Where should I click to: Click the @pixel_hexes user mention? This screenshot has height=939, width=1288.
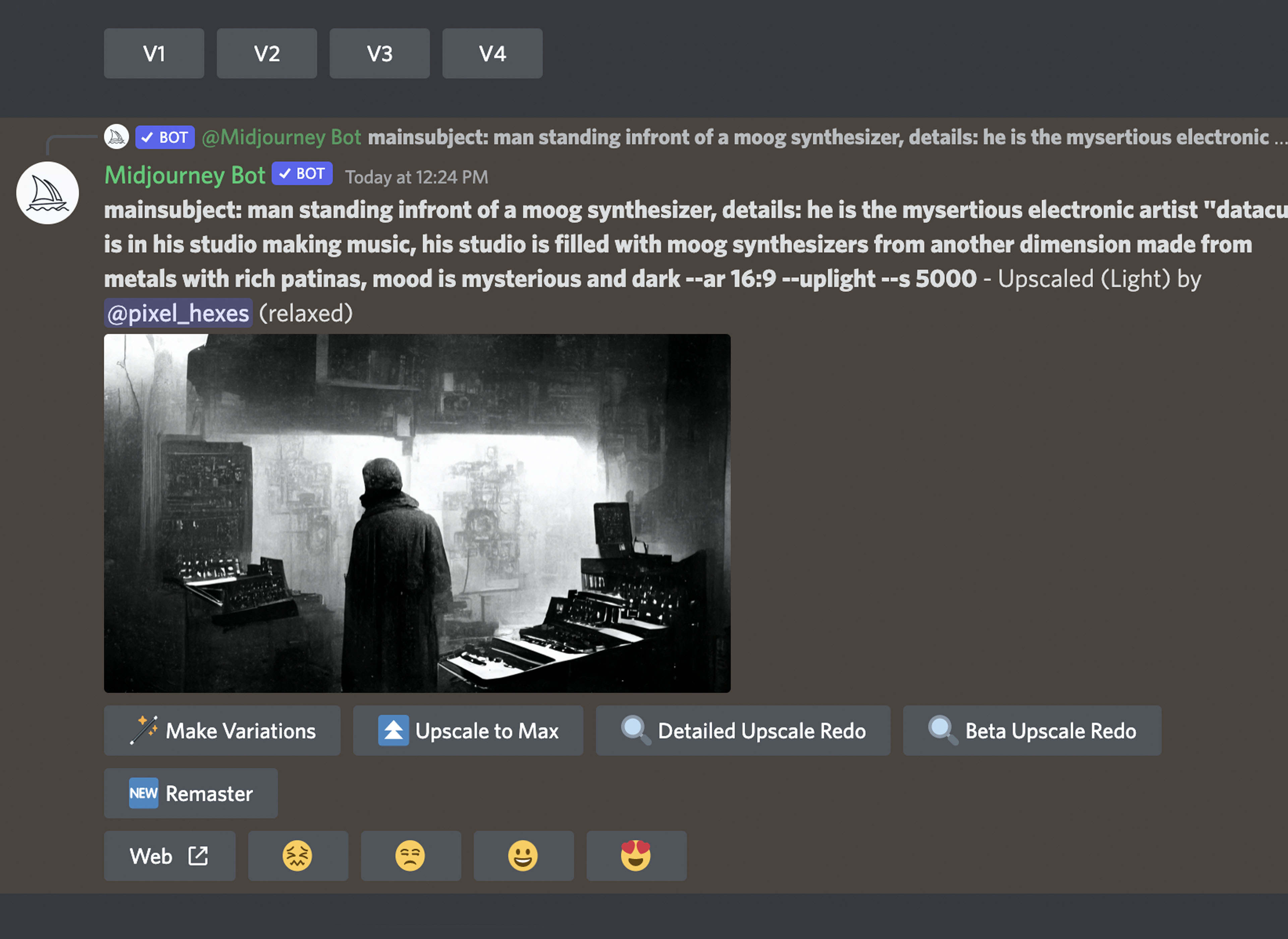coord(178,313)
